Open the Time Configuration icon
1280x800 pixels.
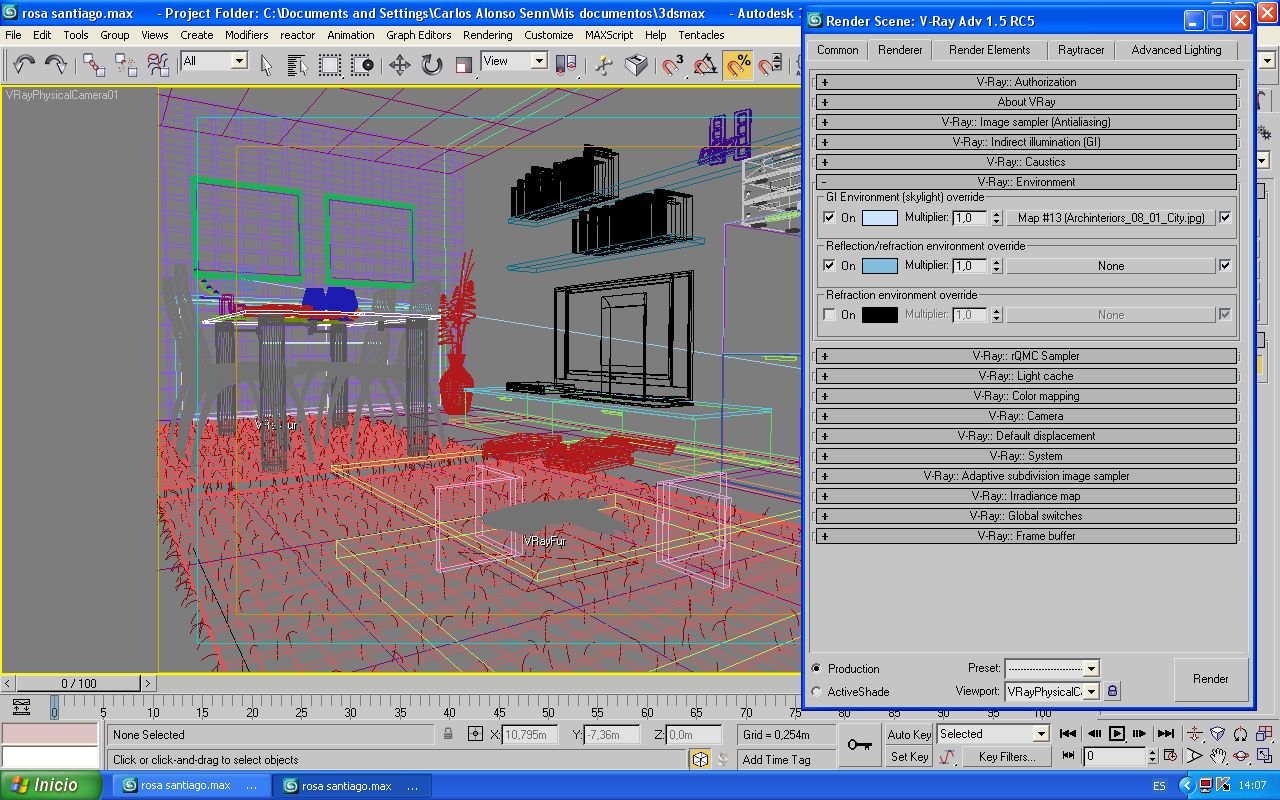[1172, 756]
